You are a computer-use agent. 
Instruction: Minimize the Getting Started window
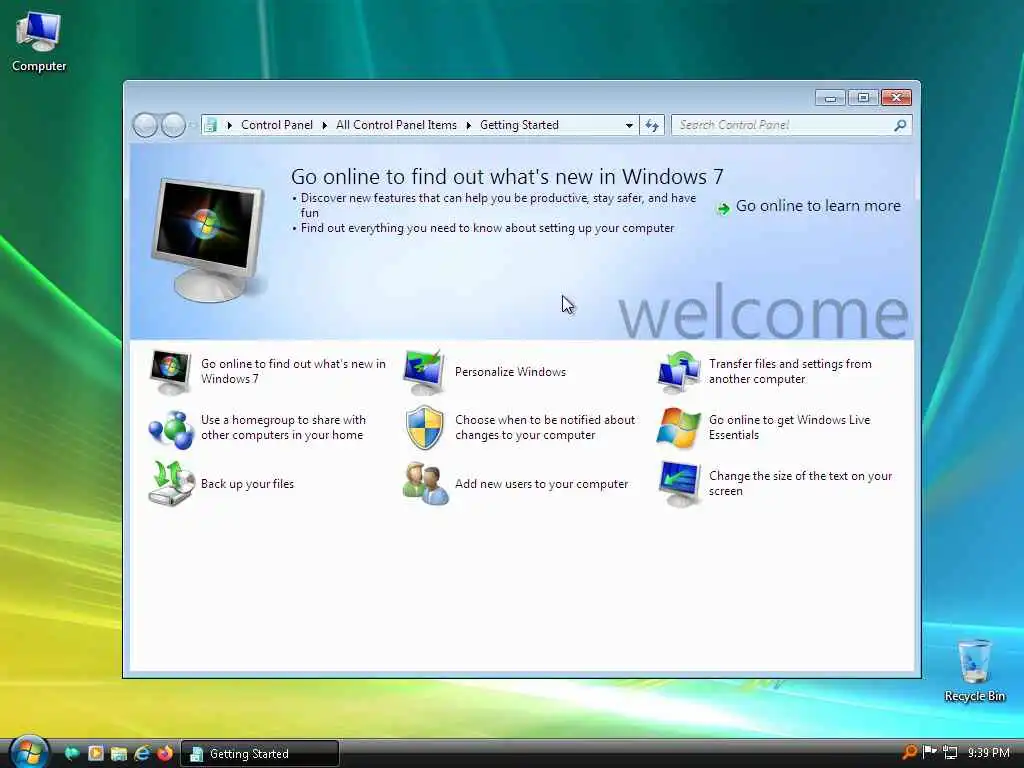click(830, 98)
